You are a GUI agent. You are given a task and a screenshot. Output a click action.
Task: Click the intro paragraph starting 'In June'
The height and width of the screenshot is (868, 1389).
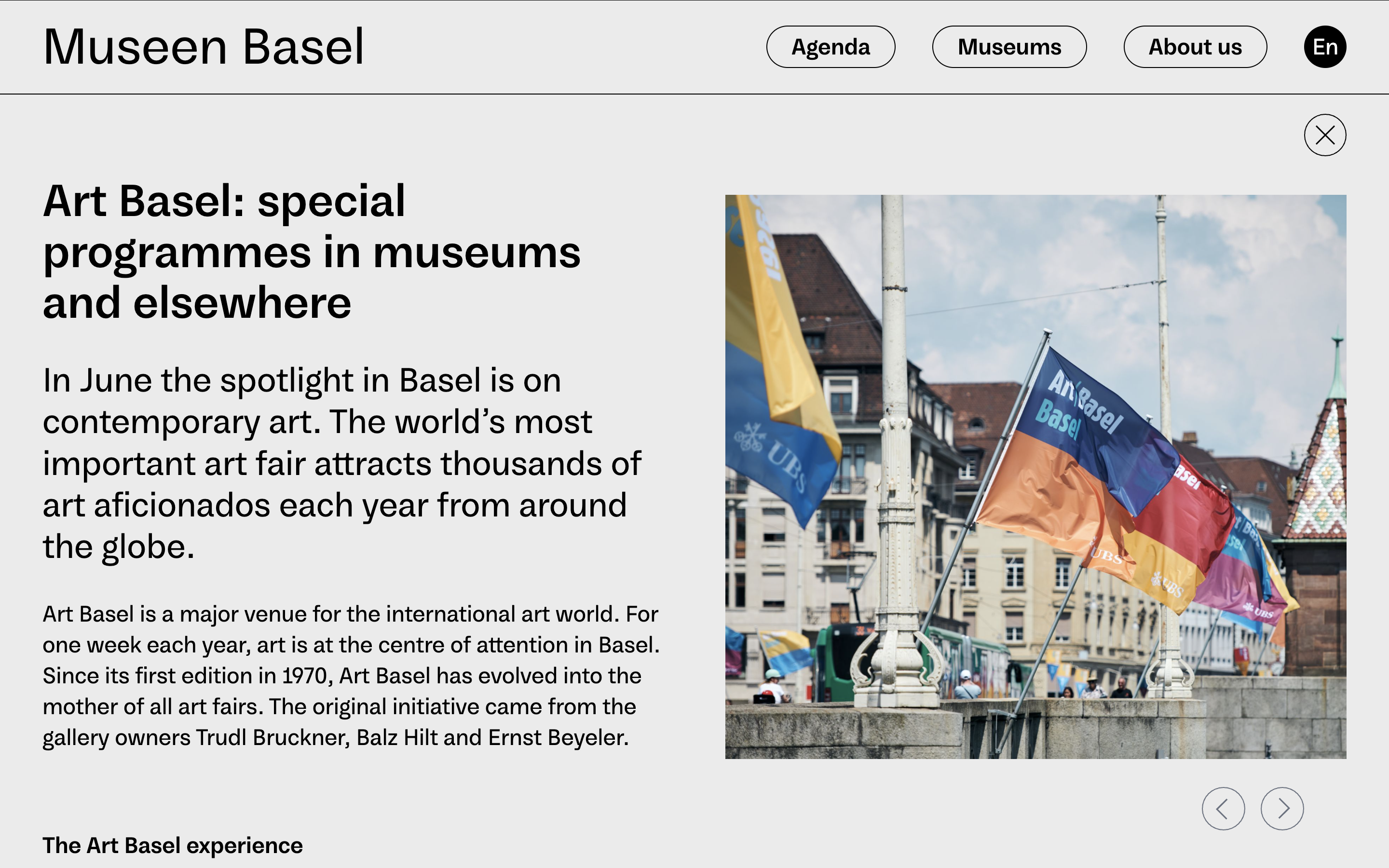pos(341,463)
